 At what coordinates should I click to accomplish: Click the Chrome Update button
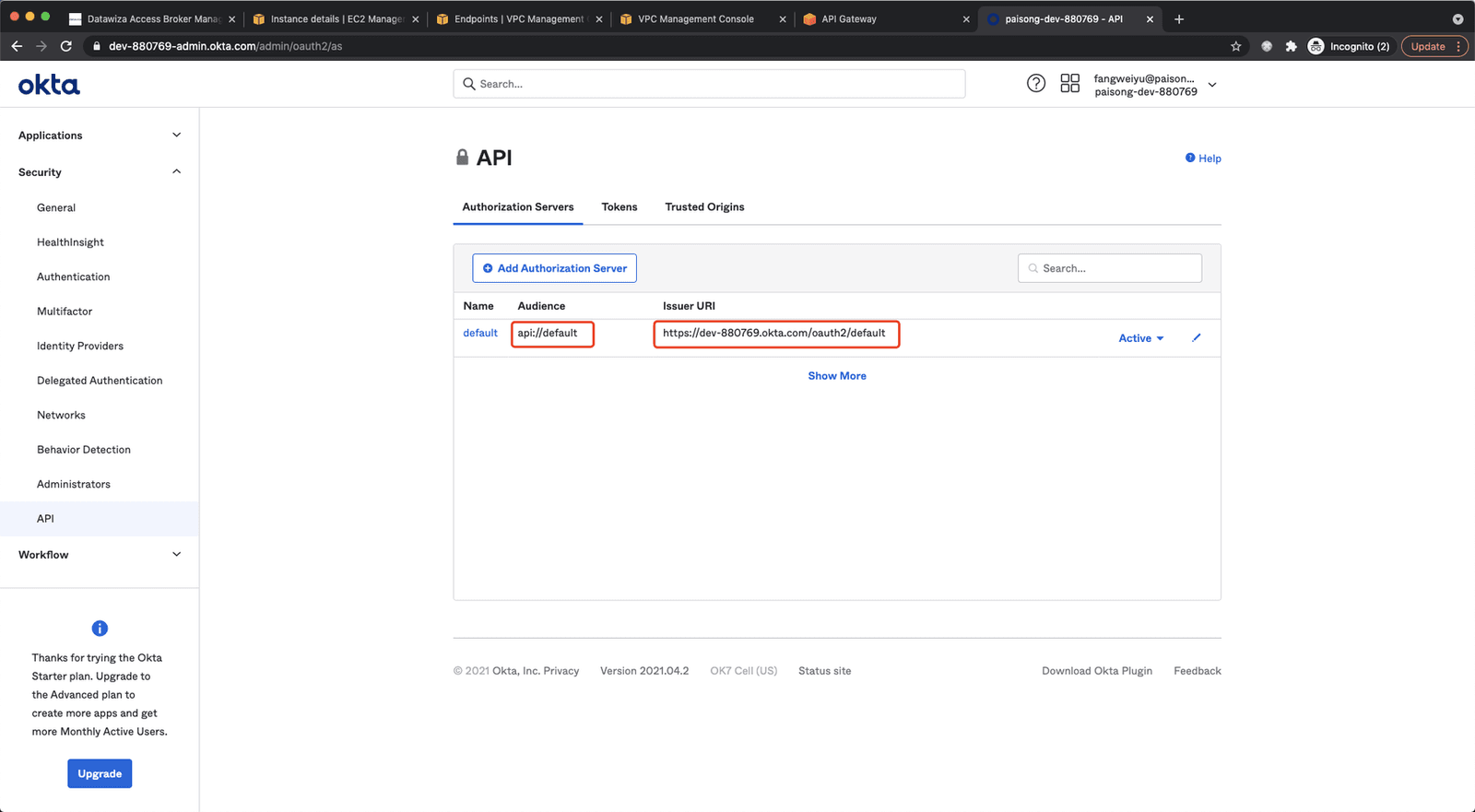[x=1434, y=46]
